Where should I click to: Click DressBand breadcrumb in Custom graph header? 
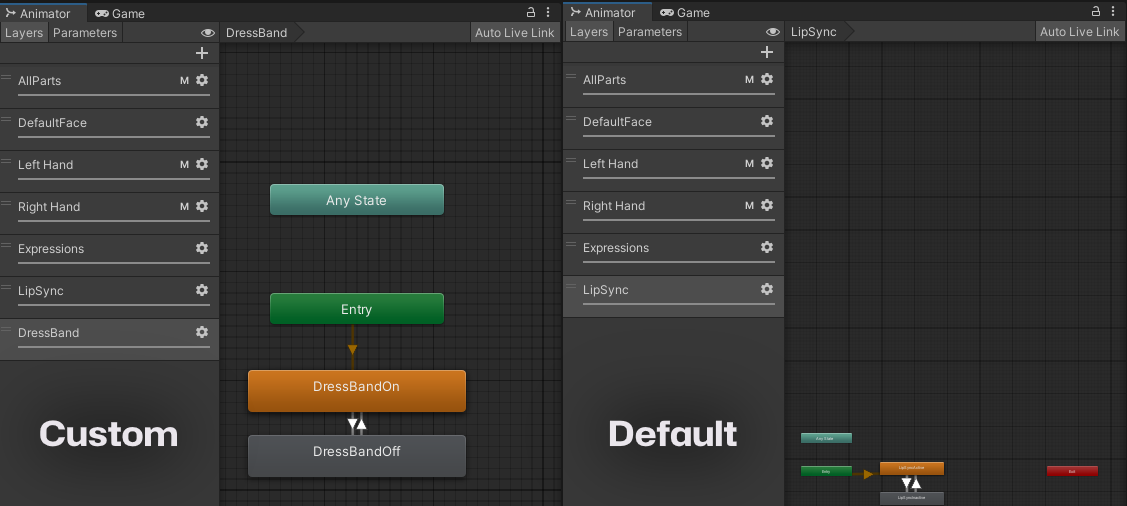point(257,33)
